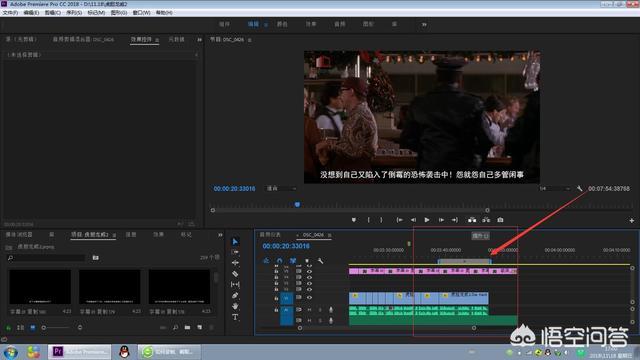Toggle lock on V1 track
The height and width of the screenshot is (360, 640).
pyautogui.click(x=276, y=298)
